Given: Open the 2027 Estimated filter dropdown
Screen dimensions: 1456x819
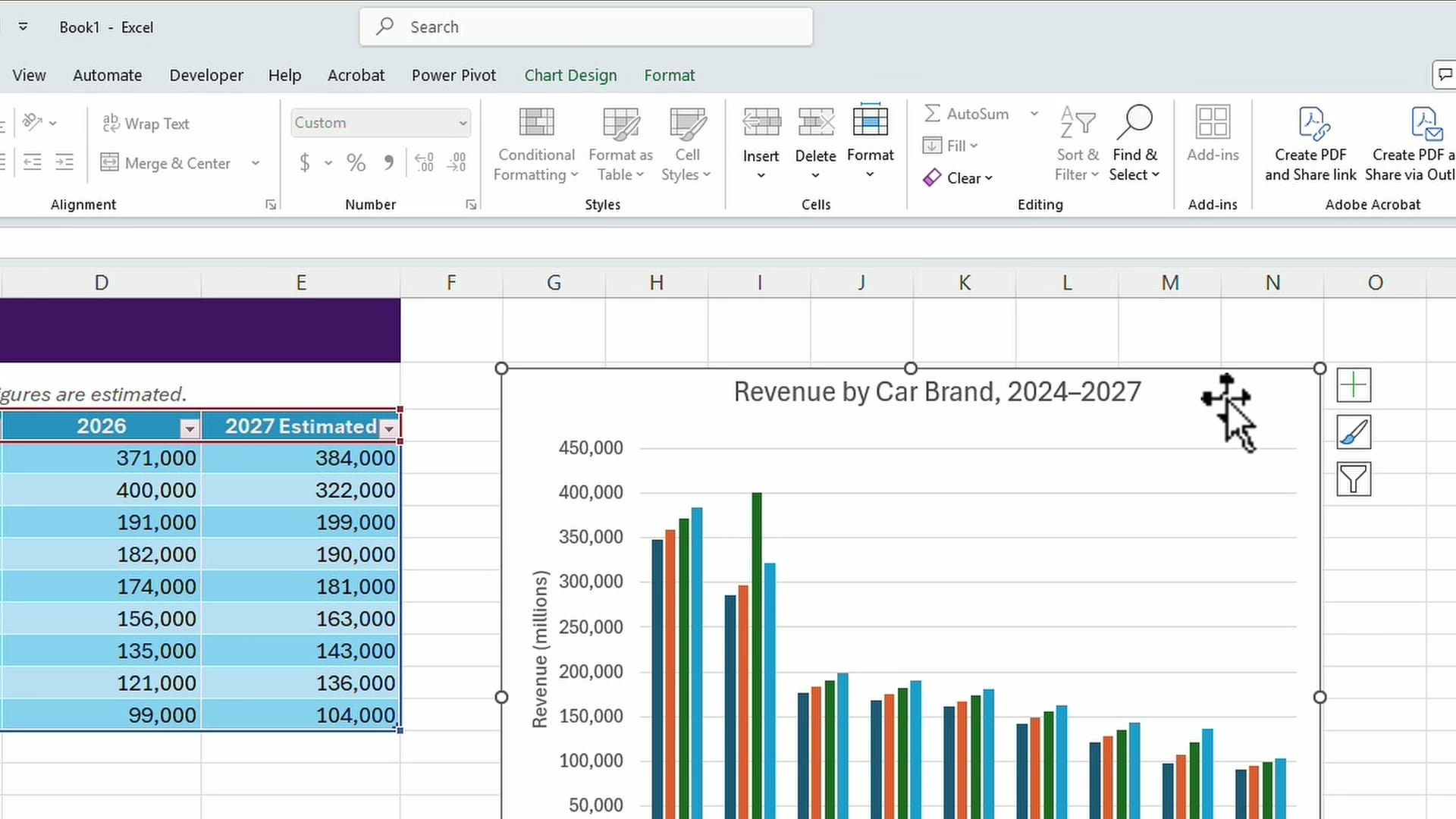Looking at the screenshot, I should [389, 428].
